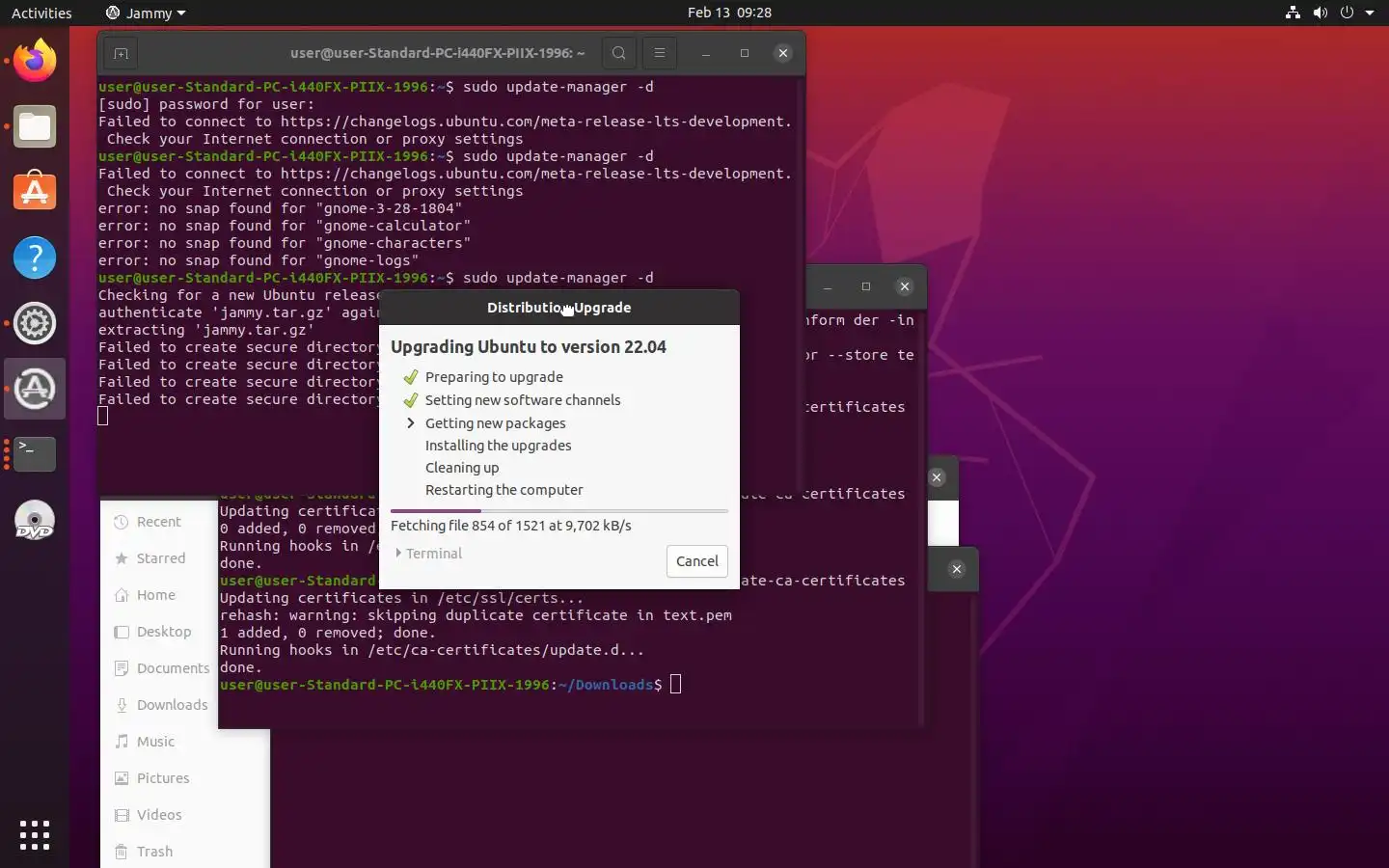Open search in the terminal header
Image resolution: width=1389 pixels, height=868 pixels.
pos(619,53)
